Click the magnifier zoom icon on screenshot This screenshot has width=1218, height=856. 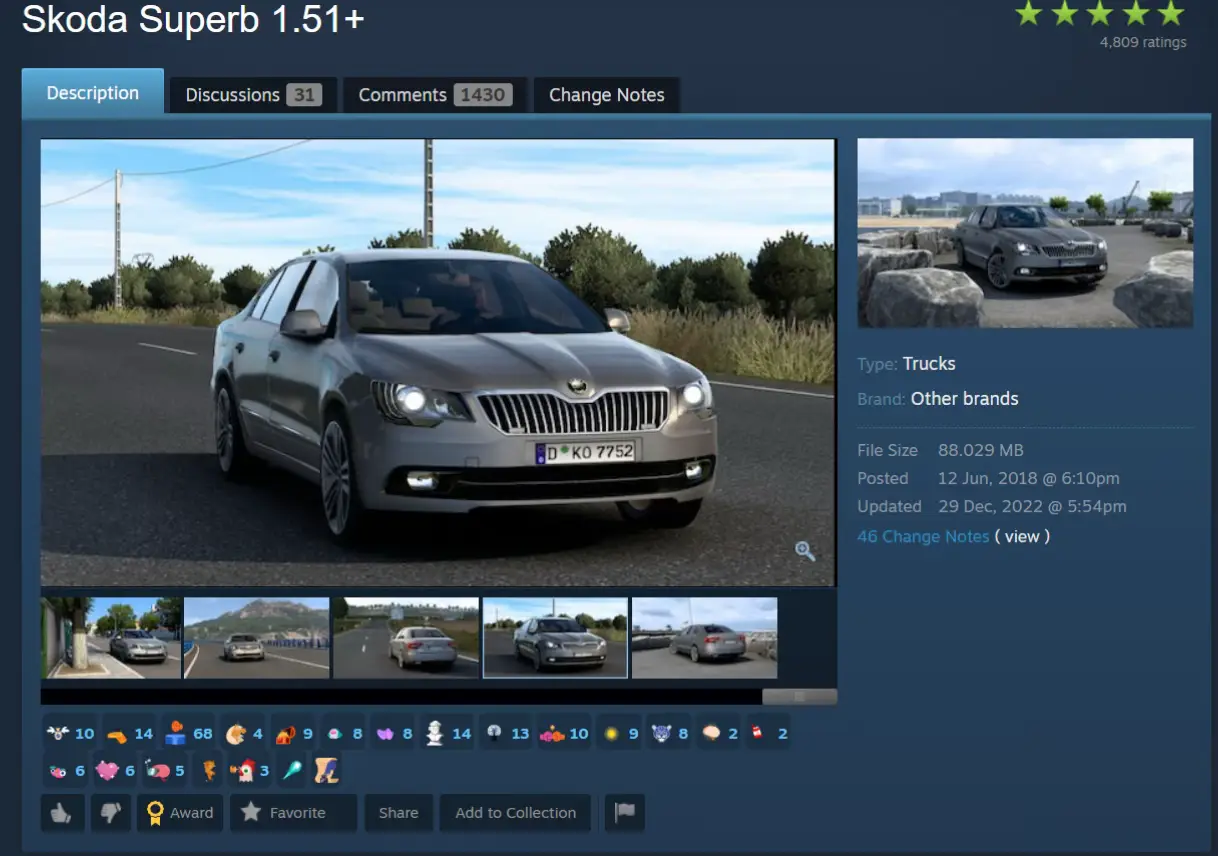click(805, 551)
